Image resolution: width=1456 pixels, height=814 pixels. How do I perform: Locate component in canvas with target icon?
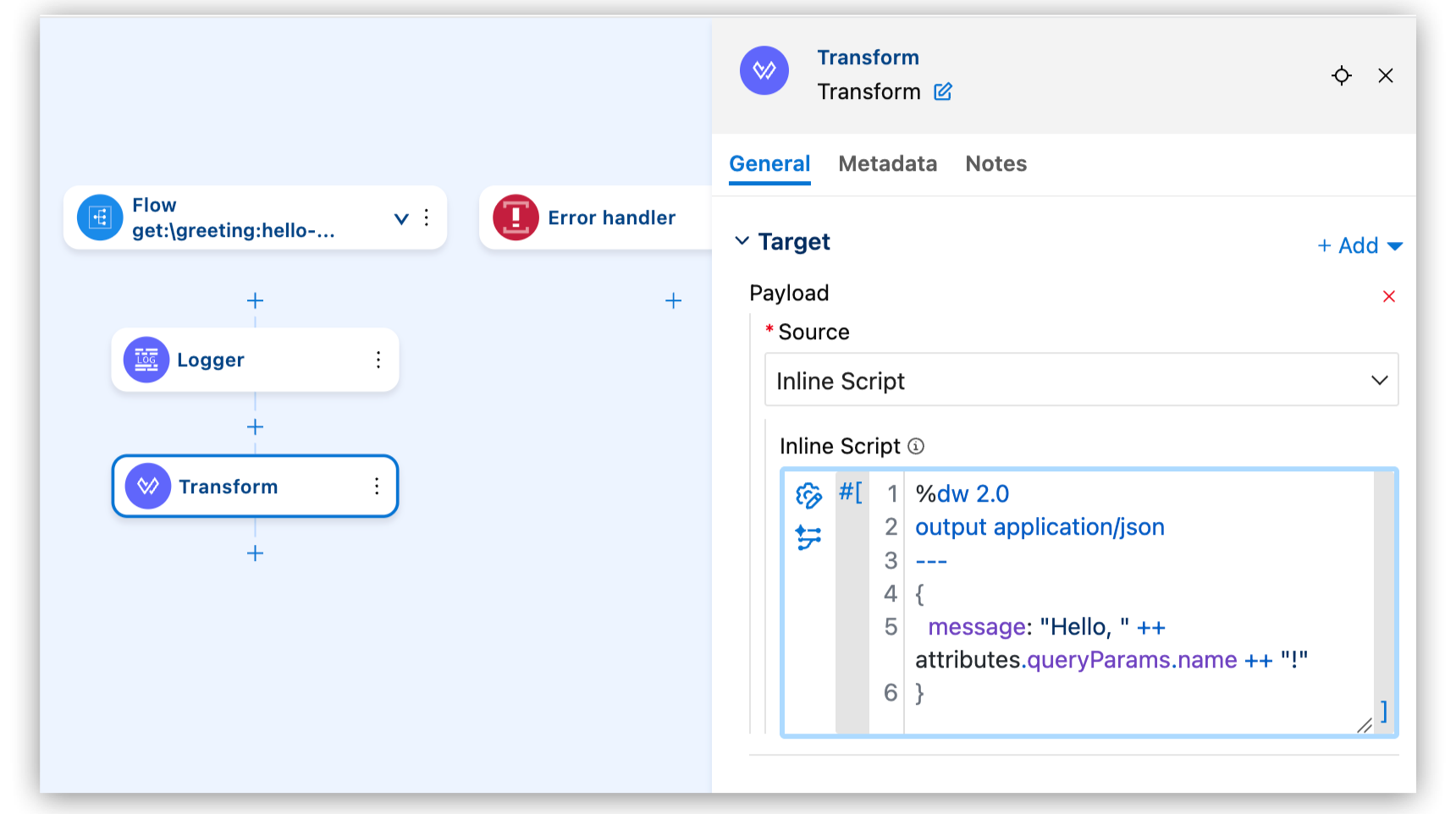1342,75
